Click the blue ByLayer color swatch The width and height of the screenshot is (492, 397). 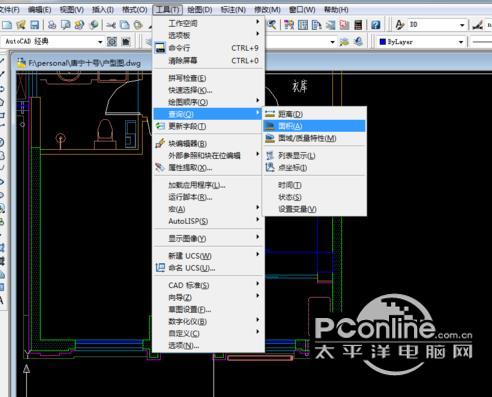pyautogui.click(x=383, y=42)
